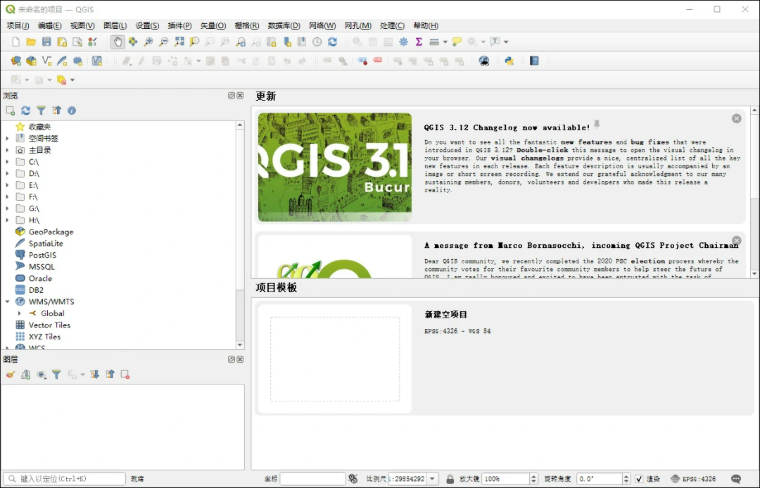Undock the Layers panel
The image size is (760, 488).
pyautogui.click(x=231, y=360)
